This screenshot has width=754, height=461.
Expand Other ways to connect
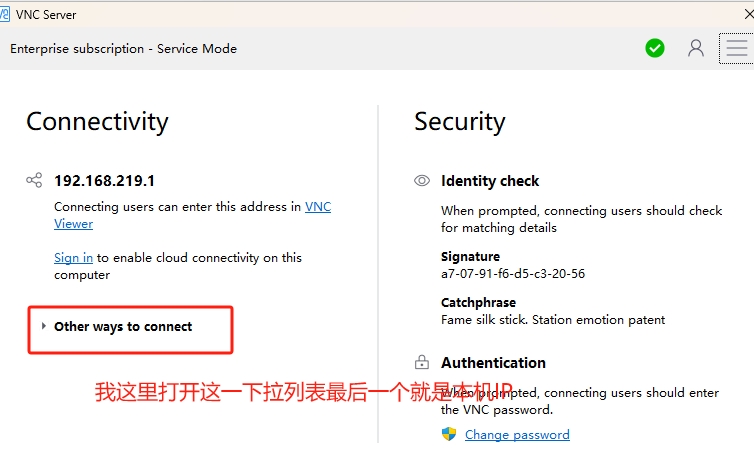tap(122, 327)
